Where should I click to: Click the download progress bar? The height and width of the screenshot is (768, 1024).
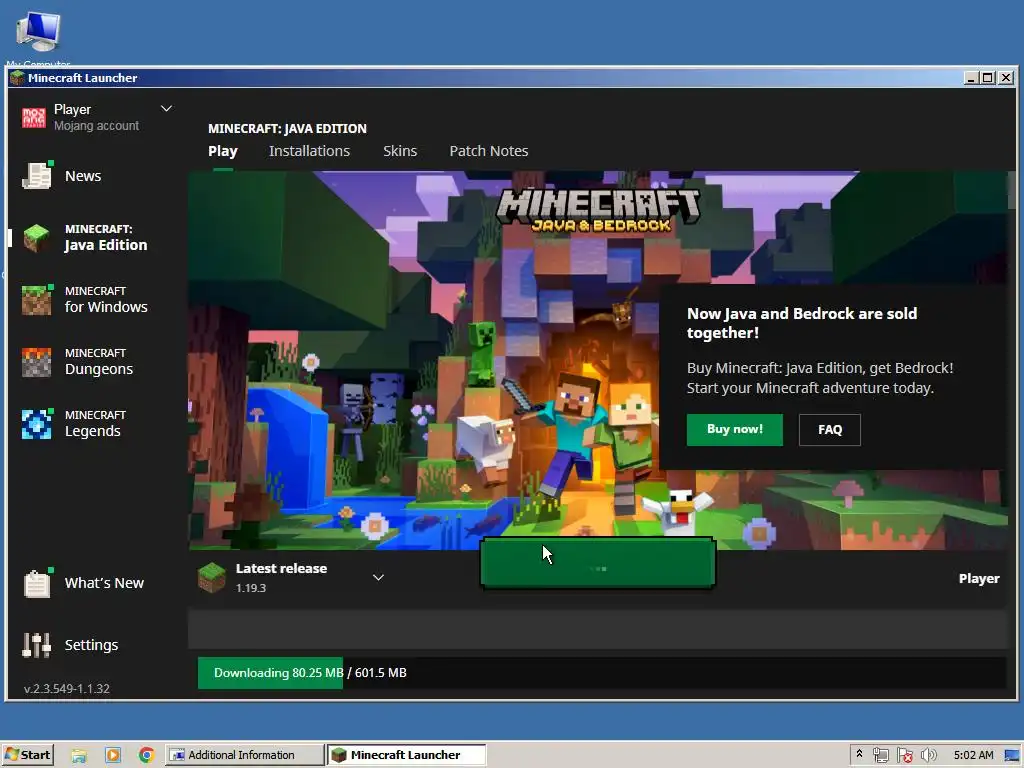pyautogui.click(x=601, y=673)
